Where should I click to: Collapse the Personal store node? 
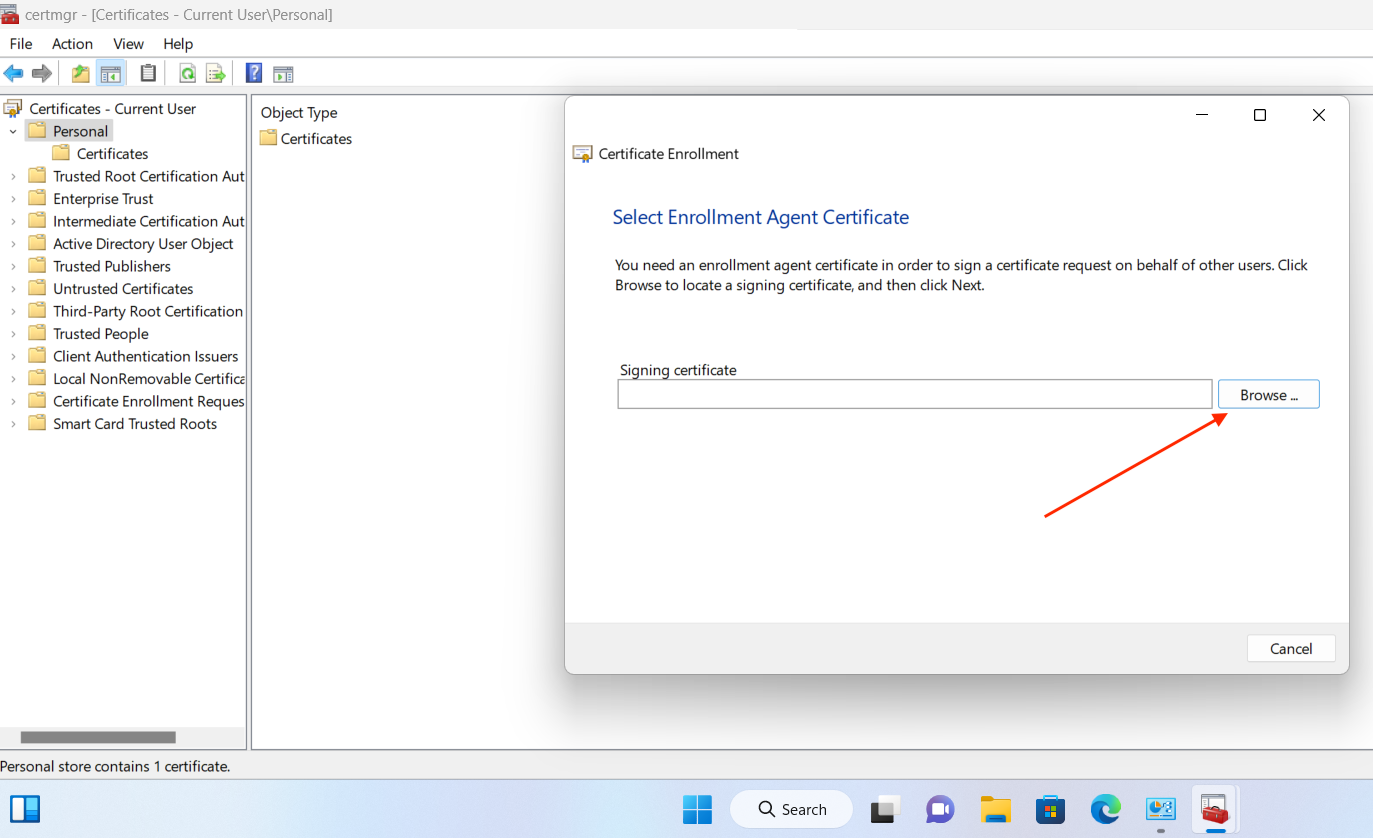pos(13,131)
